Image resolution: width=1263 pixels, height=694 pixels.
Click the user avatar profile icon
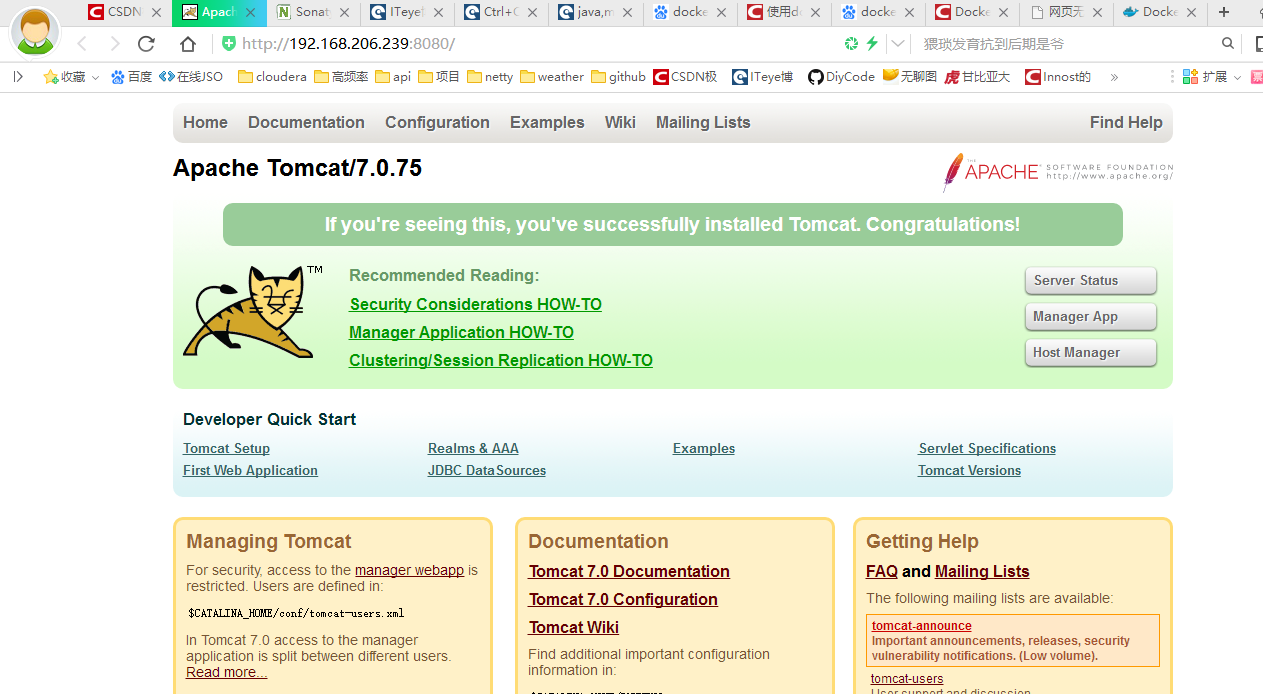click(35, 33)
